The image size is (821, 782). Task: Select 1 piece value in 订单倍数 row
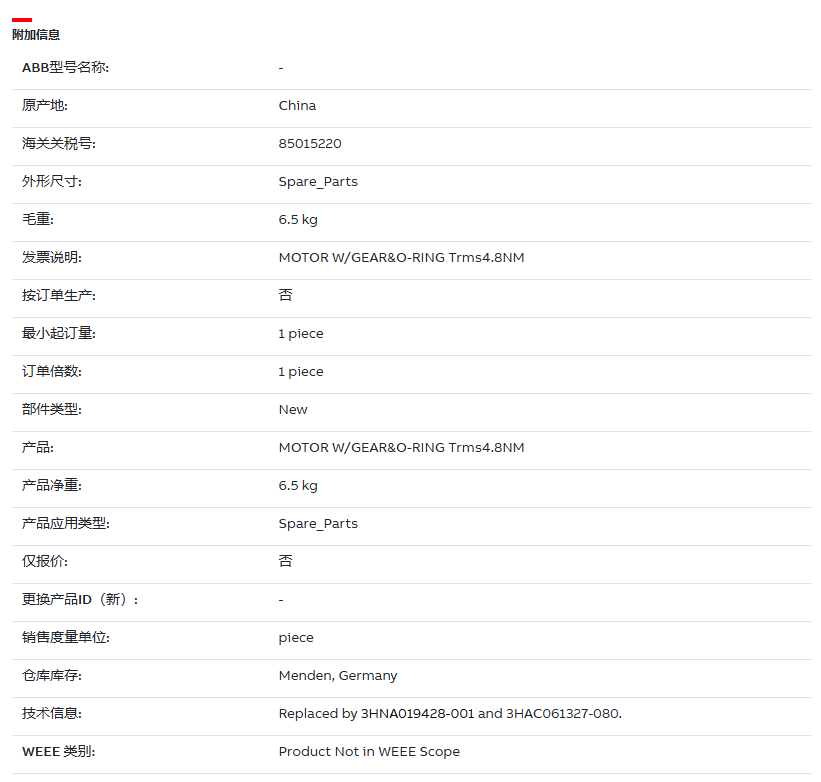pyautogui.click(x=301, y=372)
